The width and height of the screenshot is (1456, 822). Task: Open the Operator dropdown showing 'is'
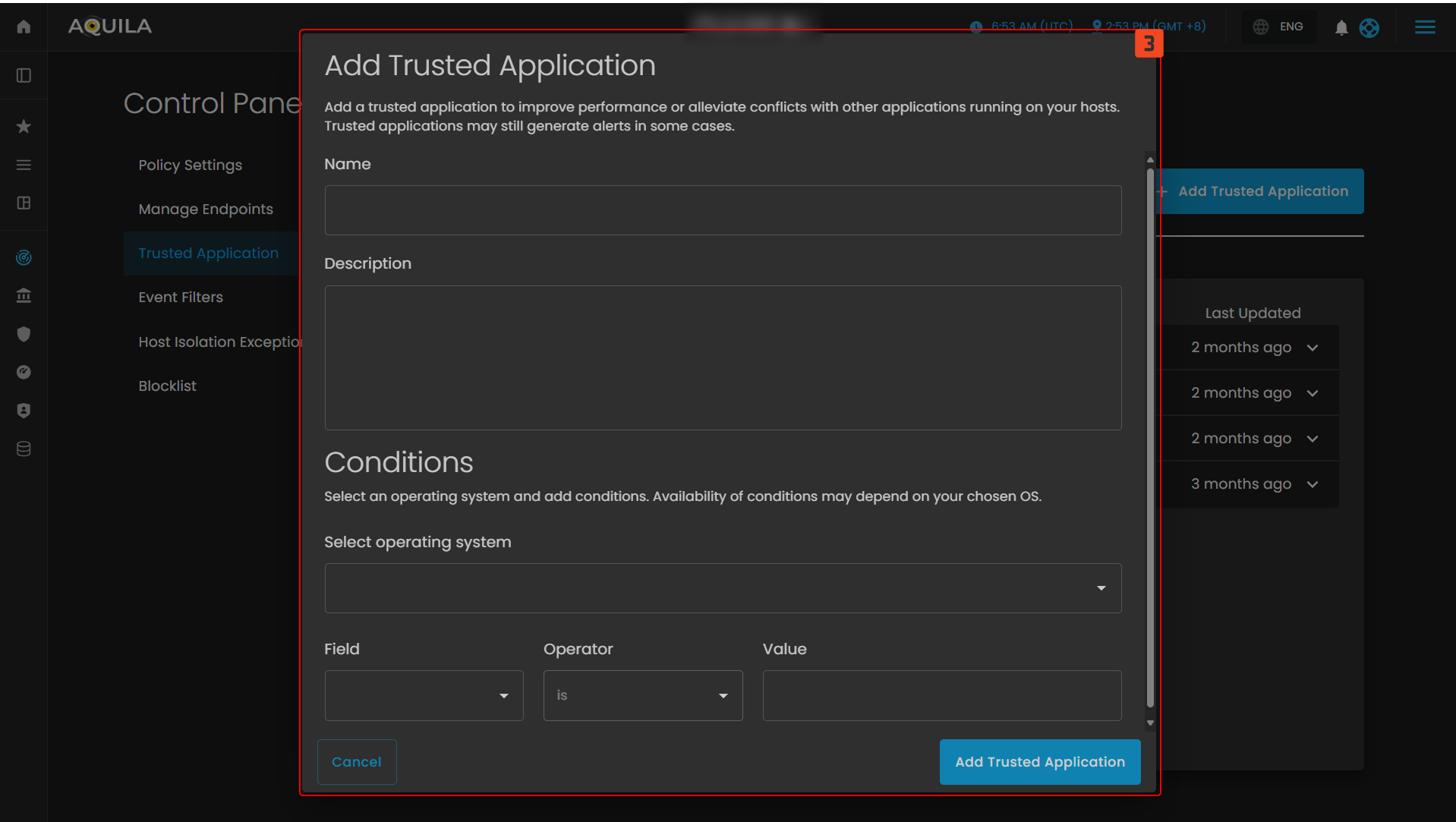642,695
